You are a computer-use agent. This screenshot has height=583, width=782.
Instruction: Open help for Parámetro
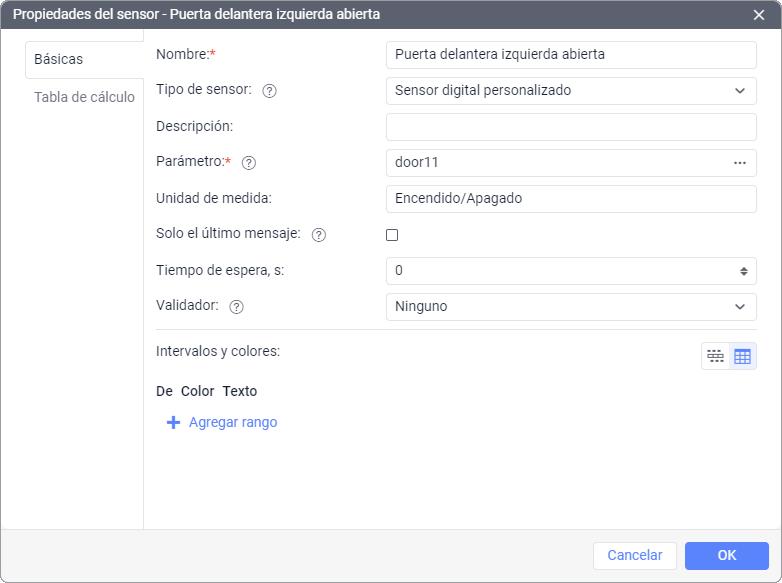[249, 163]
